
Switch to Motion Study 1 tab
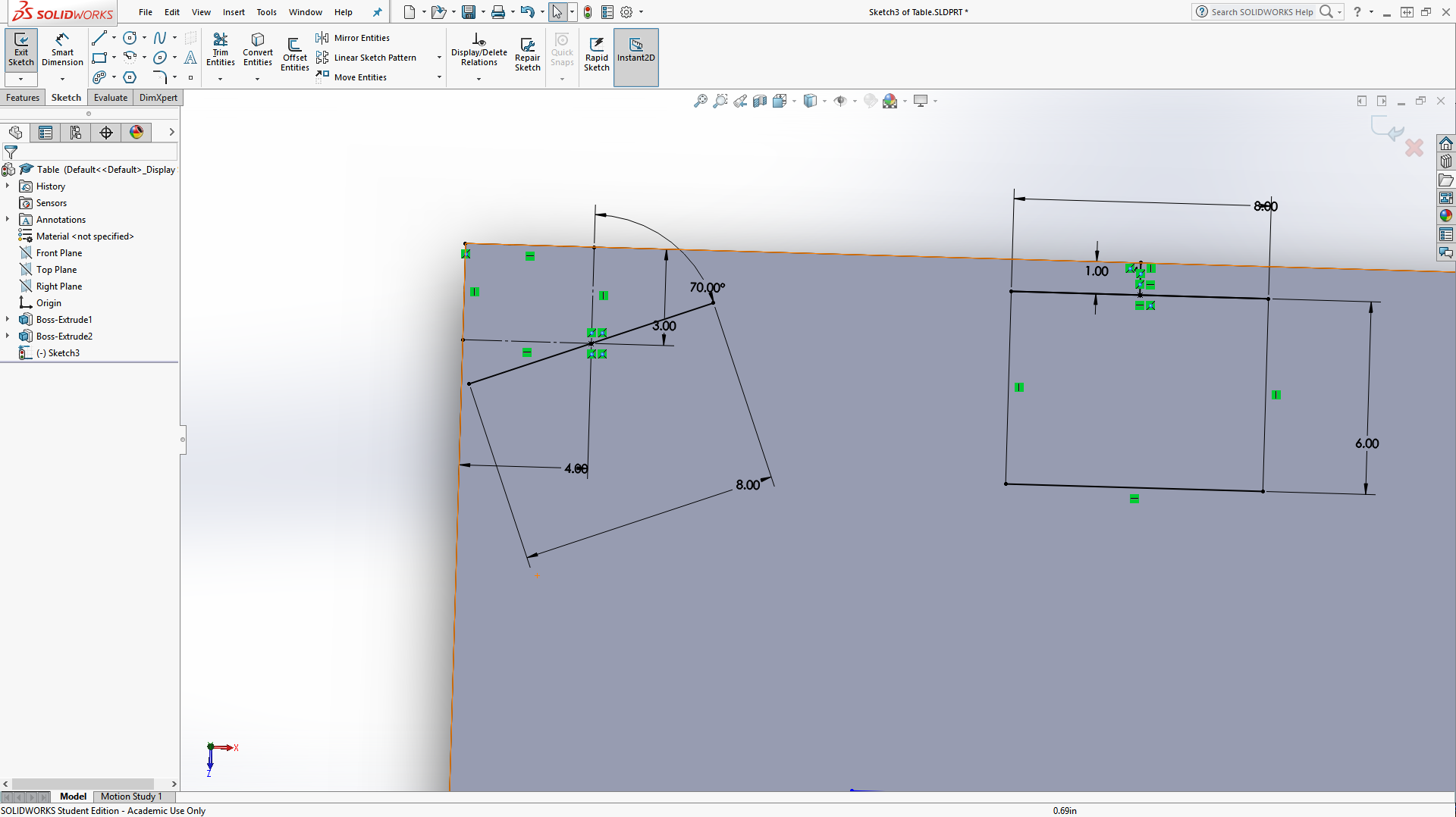click(x=131, y=797)
